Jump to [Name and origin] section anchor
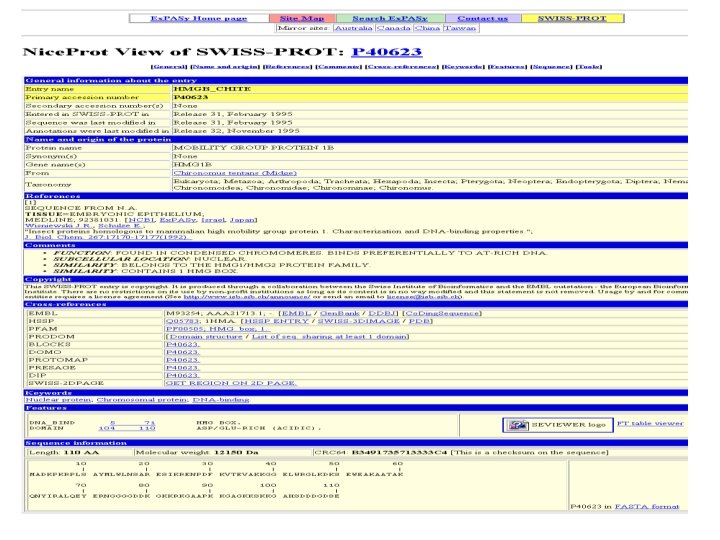The image size is (720, 540). coord(225,67)
